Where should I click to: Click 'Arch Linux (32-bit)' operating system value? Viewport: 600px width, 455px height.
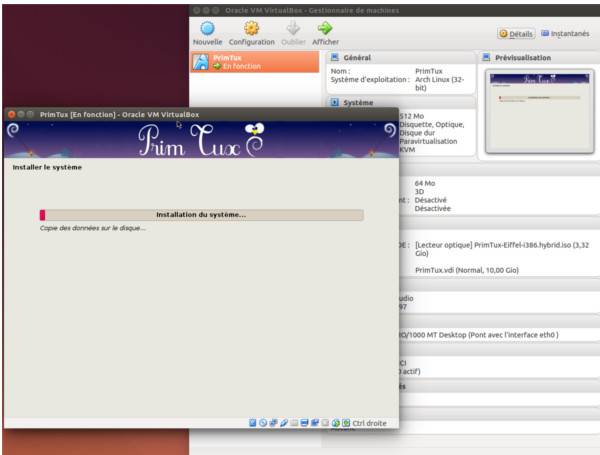point(439,83)
